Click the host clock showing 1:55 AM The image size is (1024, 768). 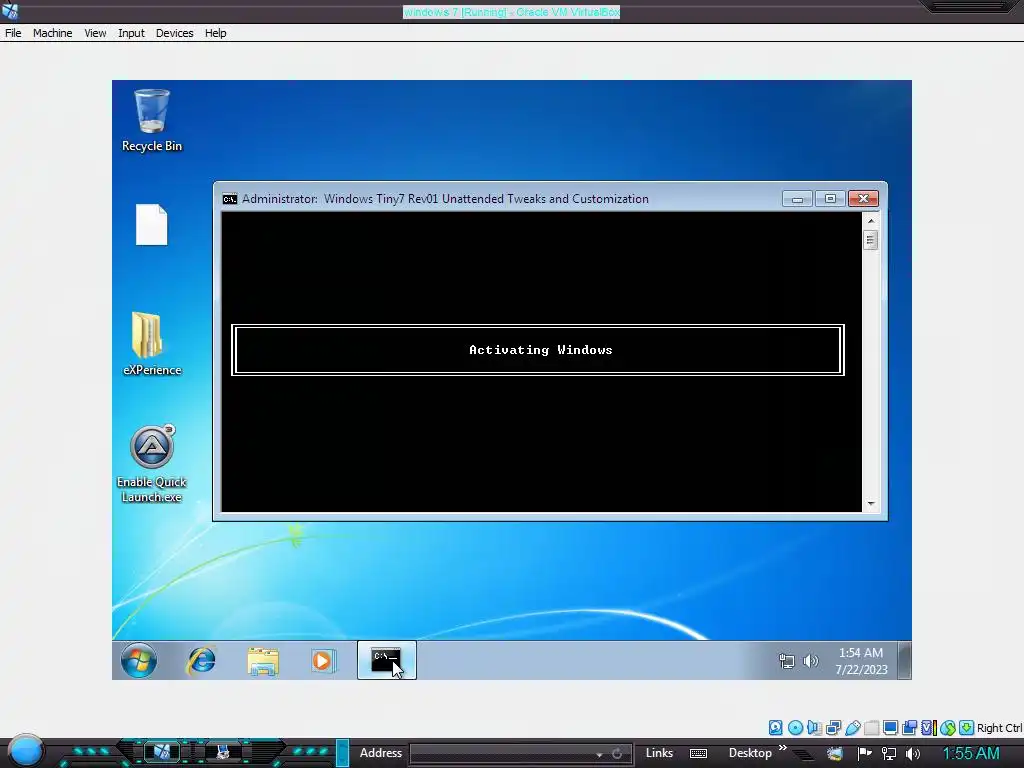pos(971,754)
